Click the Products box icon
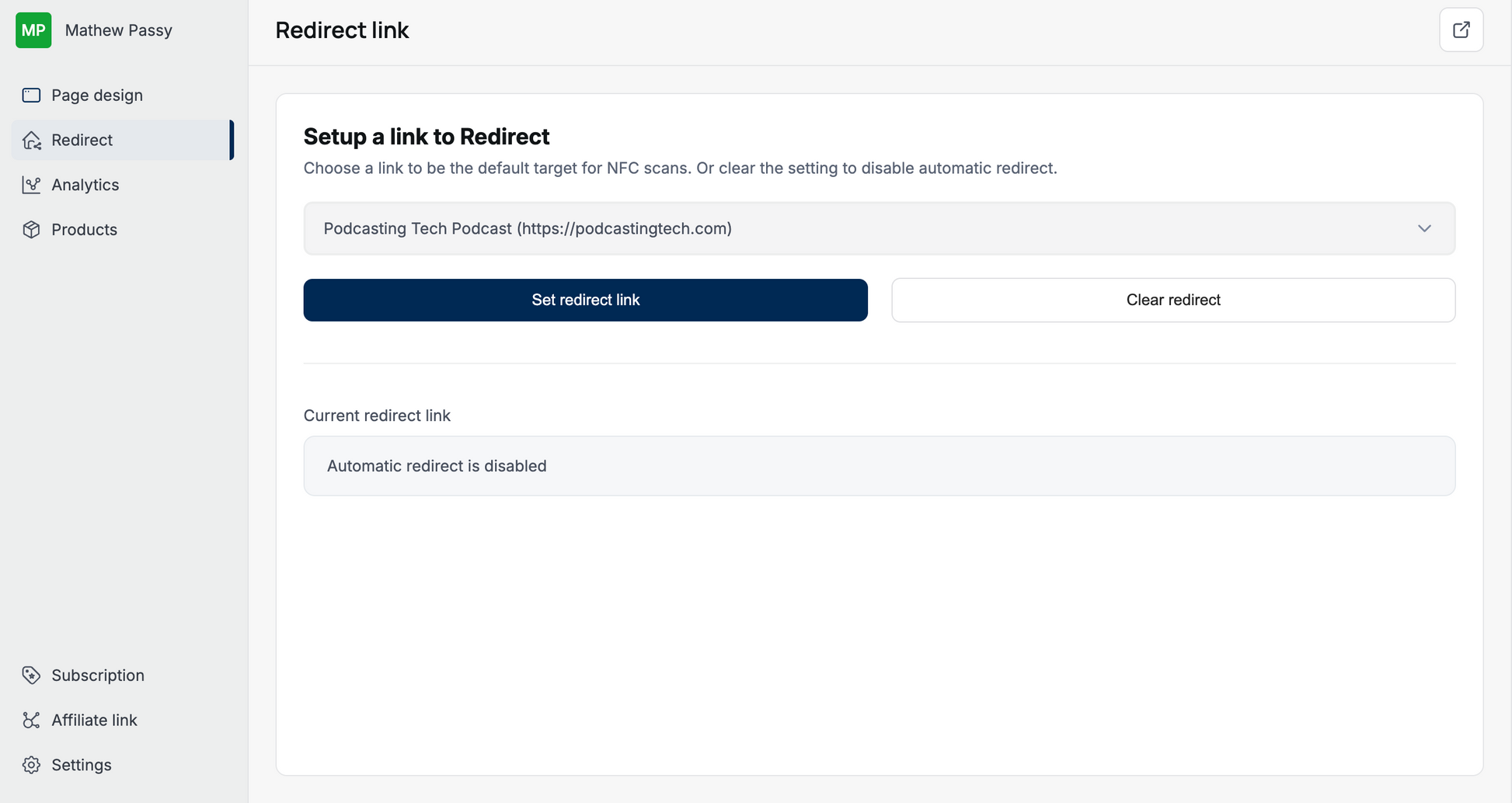 pyautogui.click(x=31, y=230)
